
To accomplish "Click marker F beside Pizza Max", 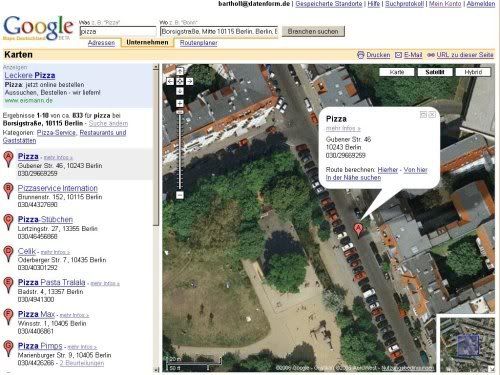I will point(8,317).
